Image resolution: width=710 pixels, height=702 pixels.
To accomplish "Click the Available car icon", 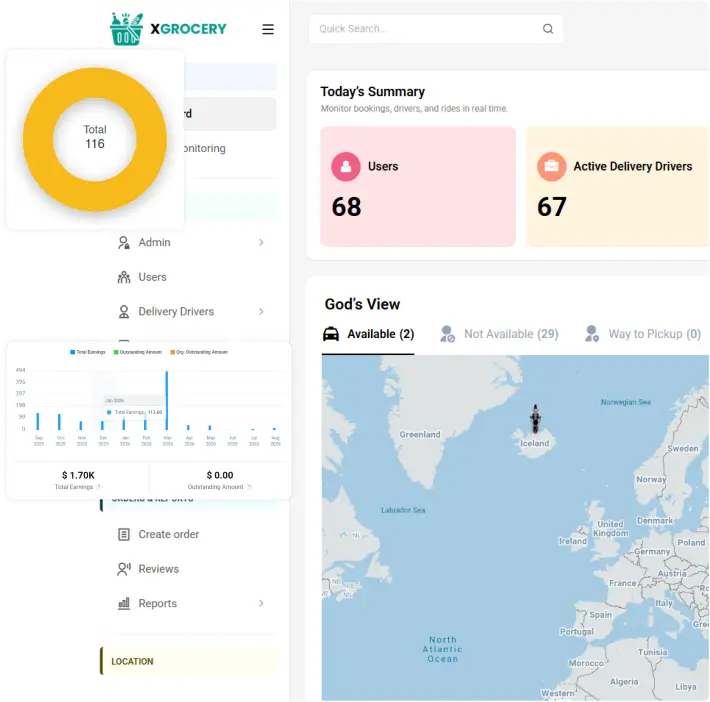I will 331,334.
